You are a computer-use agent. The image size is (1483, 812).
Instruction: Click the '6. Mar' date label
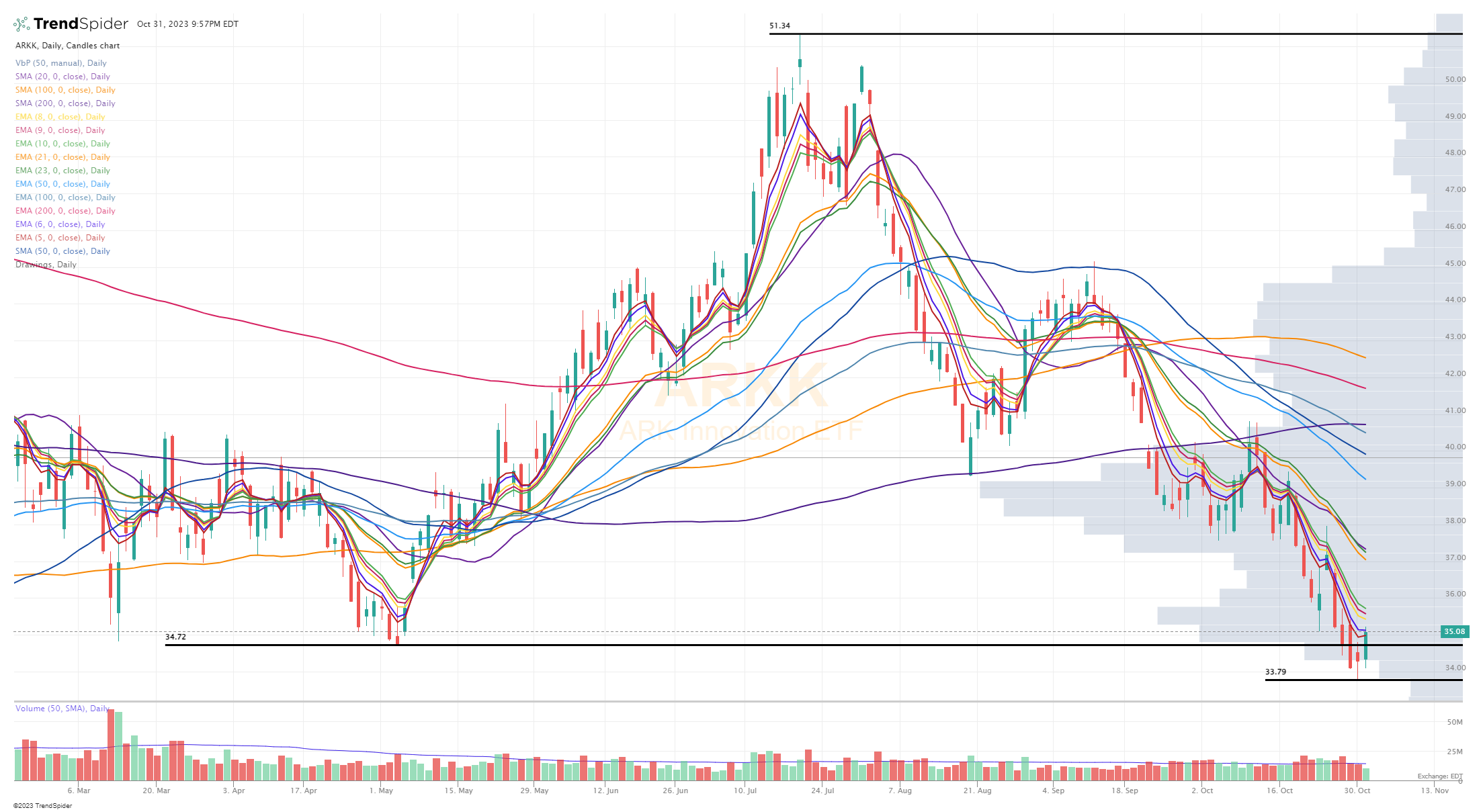79,791
